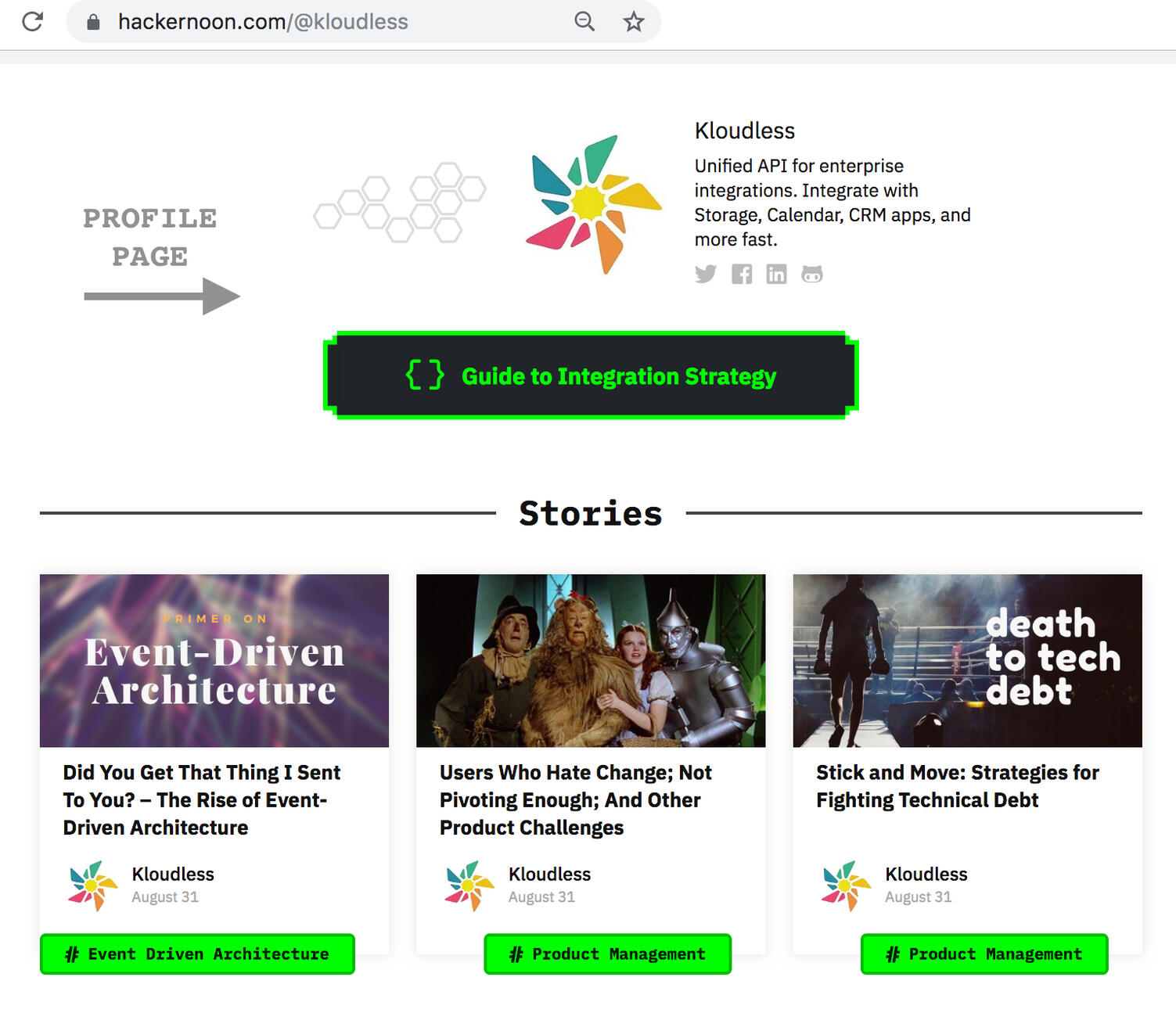Open Kloudless GitHub profile
The width and height of the screenshot is (1176, 1020).
coord(811,274)
